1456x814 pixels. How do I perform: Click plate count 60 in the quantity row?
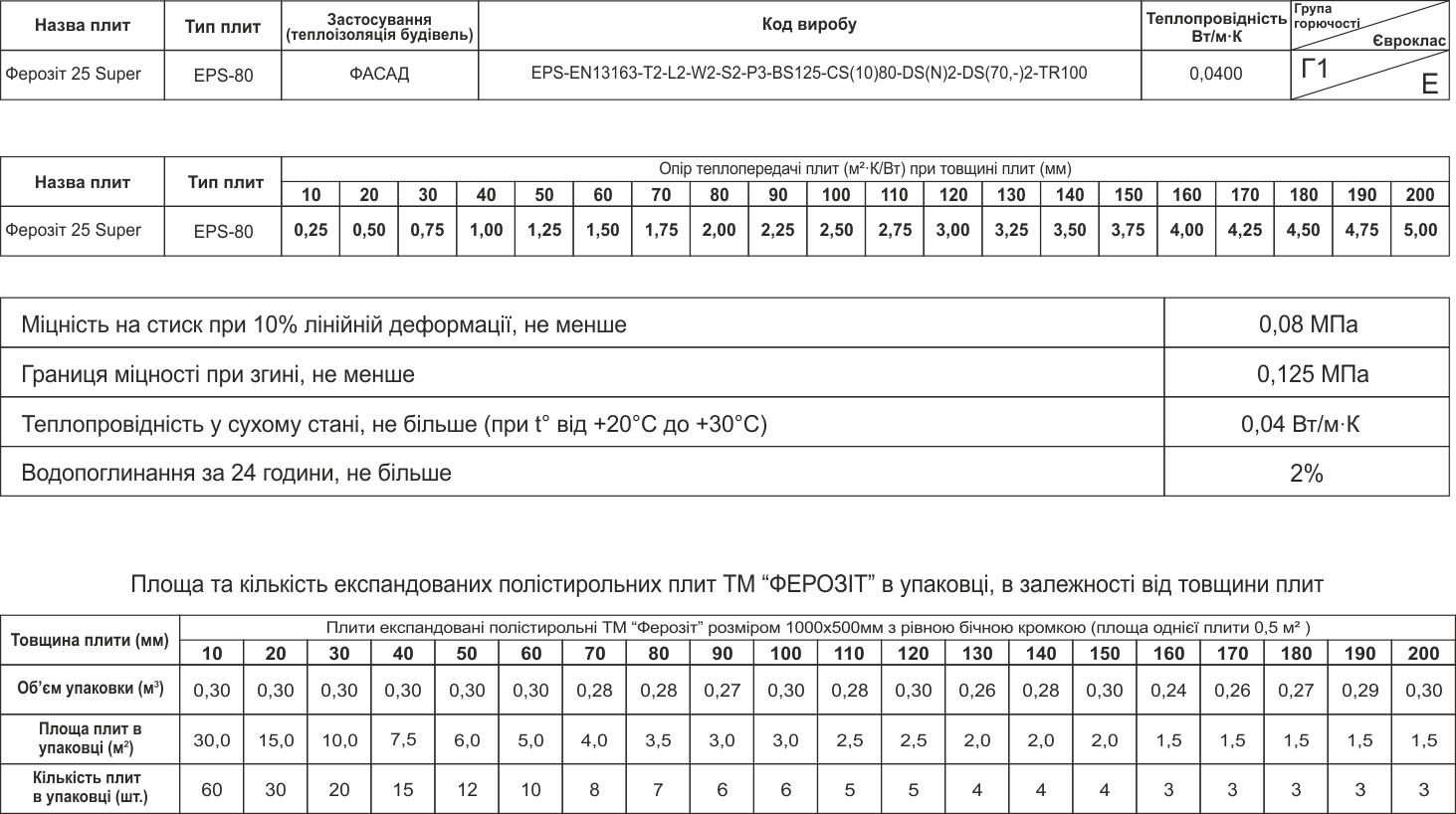(x=212, y=790)
